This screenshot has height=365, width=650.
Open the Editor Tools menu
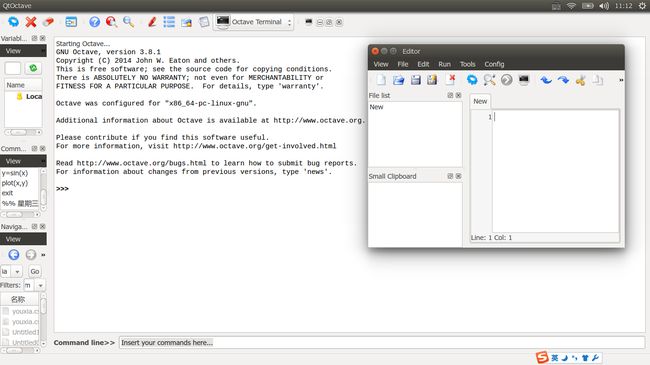467,64
